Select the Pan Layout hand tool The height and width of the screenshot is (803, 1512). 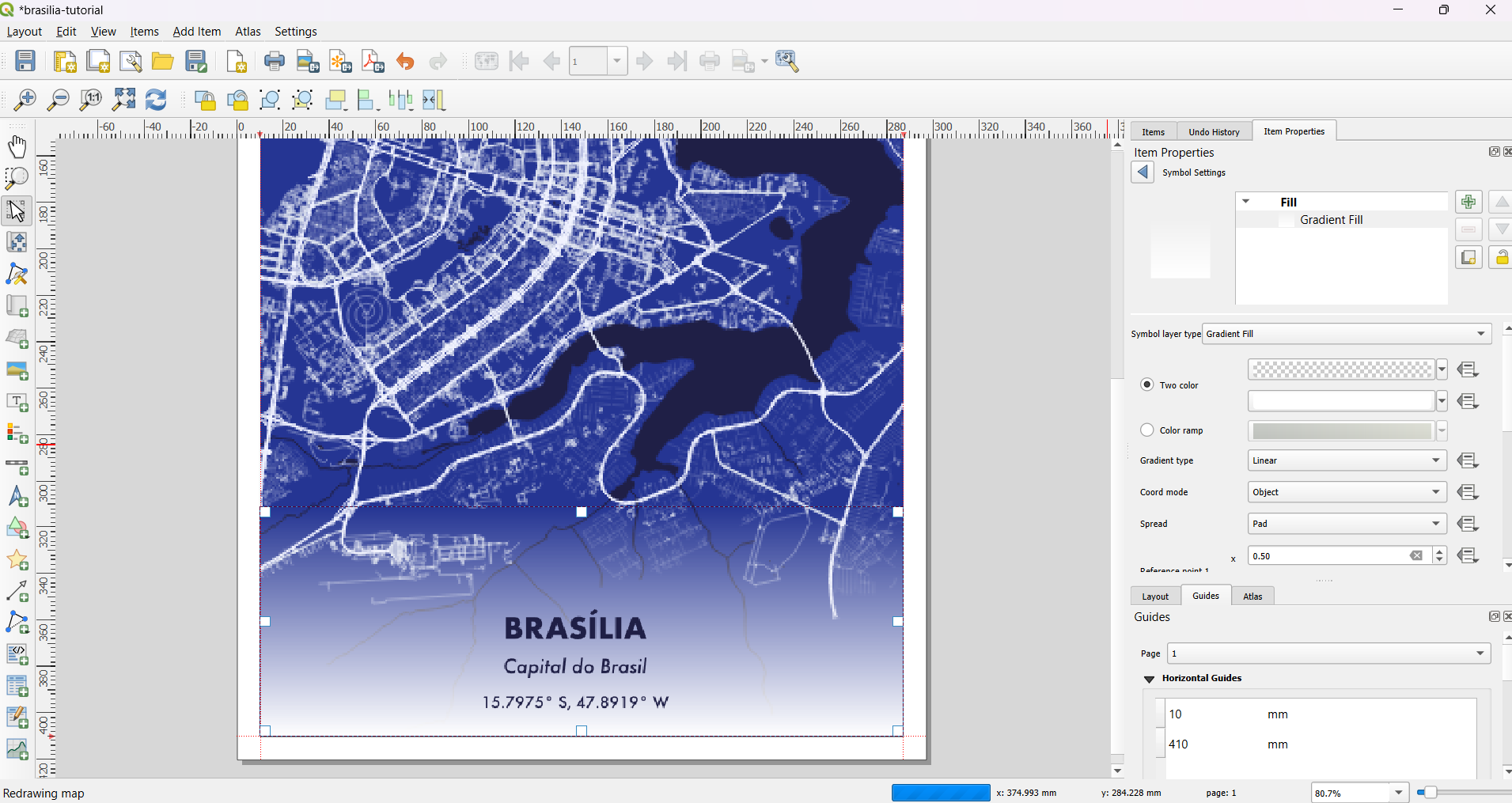click(x=17, y=147)
